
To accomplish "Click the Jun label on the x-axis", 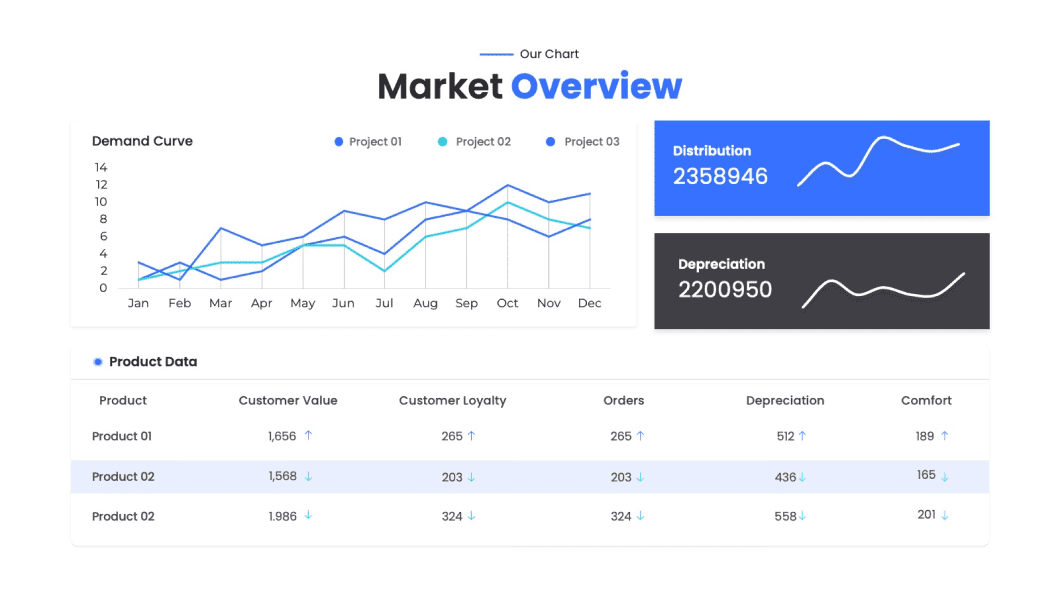I will pos(343,303).
